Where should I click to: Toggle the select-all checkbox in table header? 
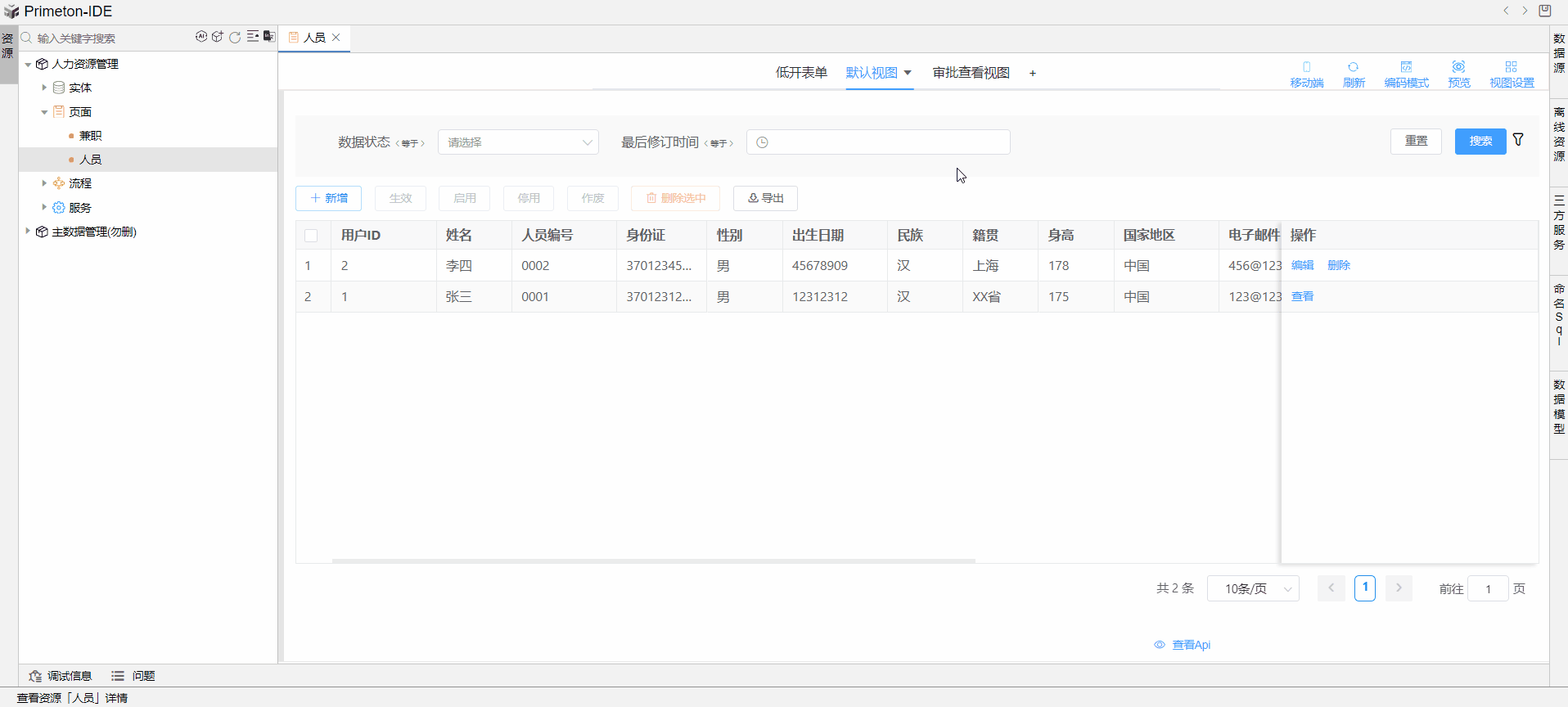coord(311,236)
